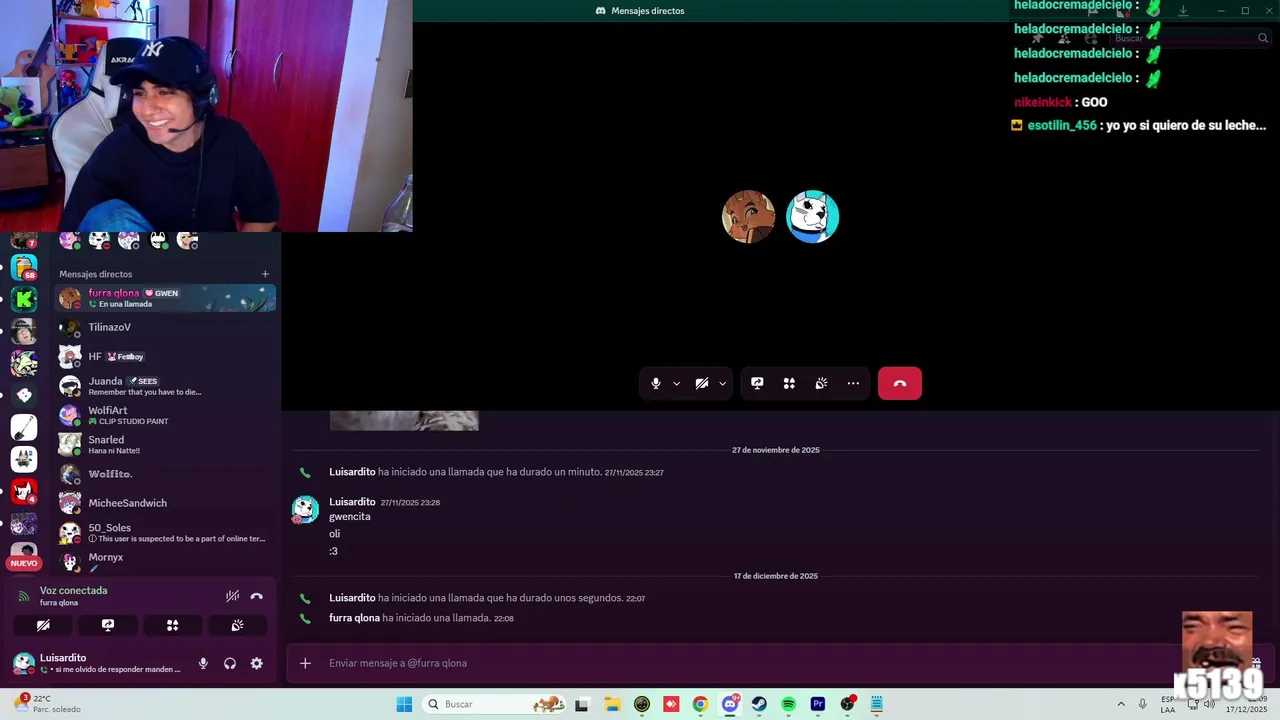Screen dimensions: 1280x720
Task: Open TilinazoV direct message
Action: tap(165, 327)
